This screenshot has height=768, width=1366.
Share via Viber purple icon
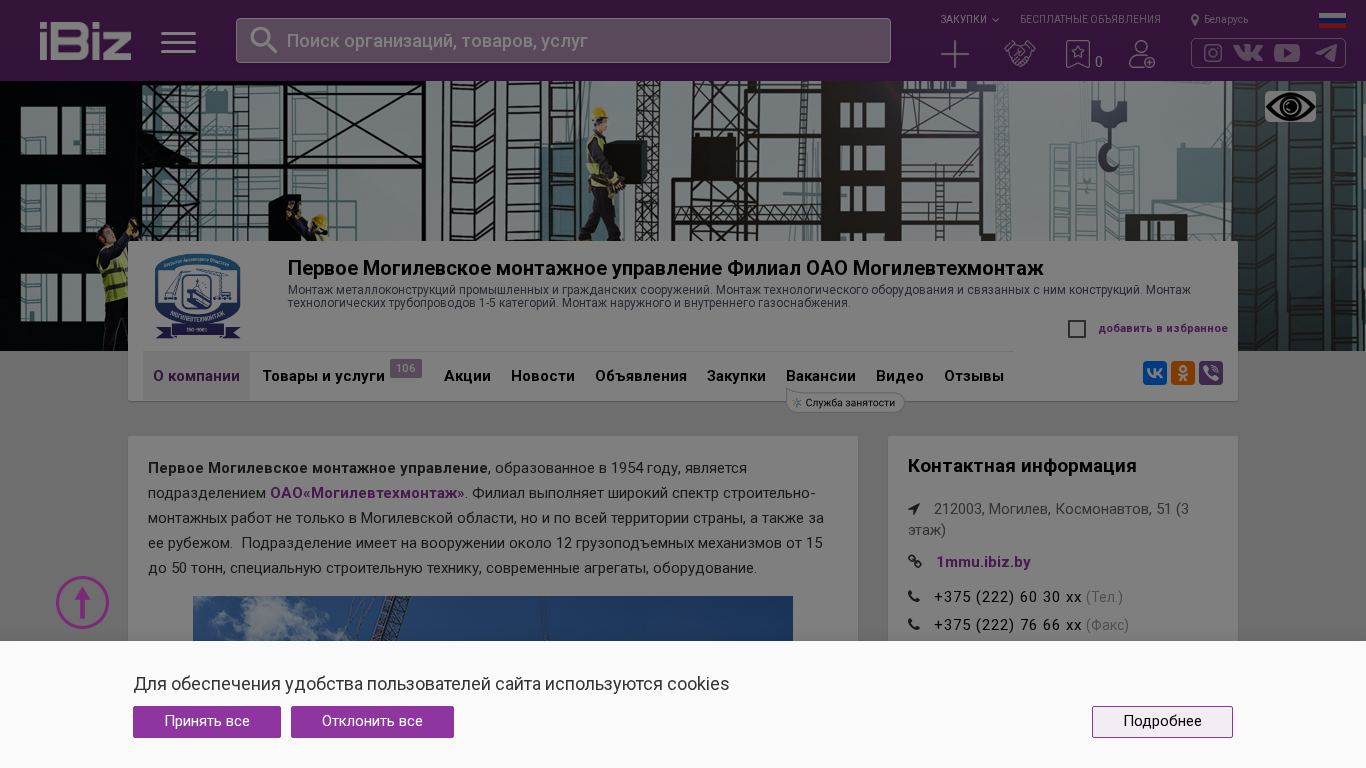click(x=1211, y=373)
